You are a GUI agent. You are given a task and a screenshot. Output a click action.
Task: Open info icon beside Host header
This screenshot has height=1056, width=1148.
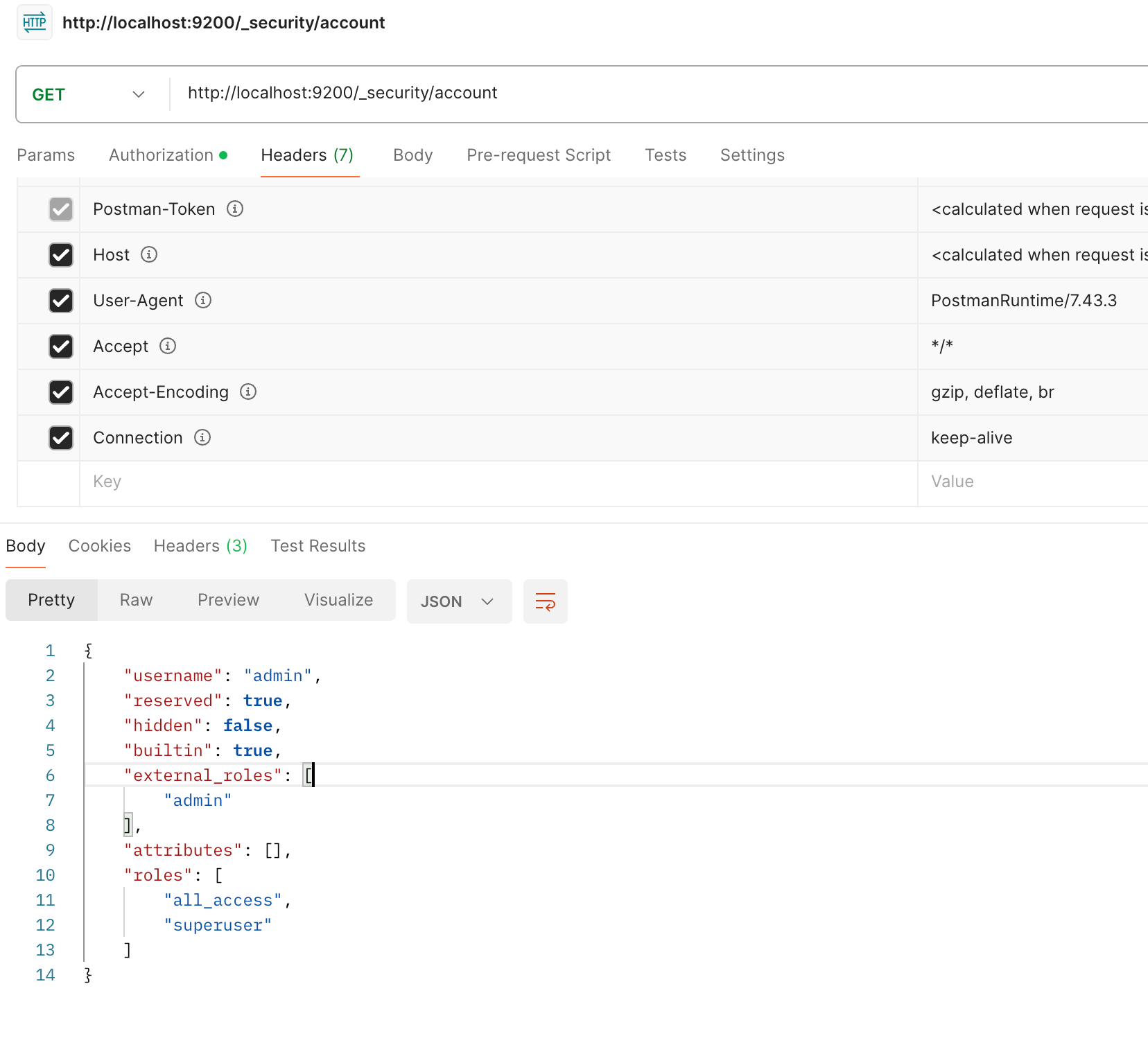149,254
